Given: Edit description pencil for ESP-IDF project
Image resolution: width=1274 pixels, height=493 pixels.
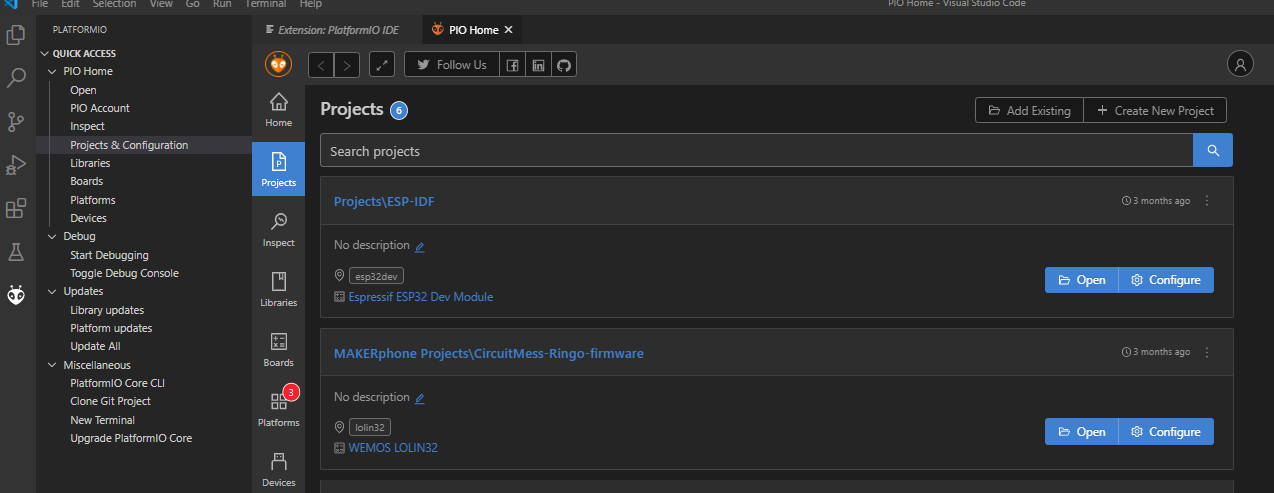Looking at the screenshot, I should [x=420, y=246].
